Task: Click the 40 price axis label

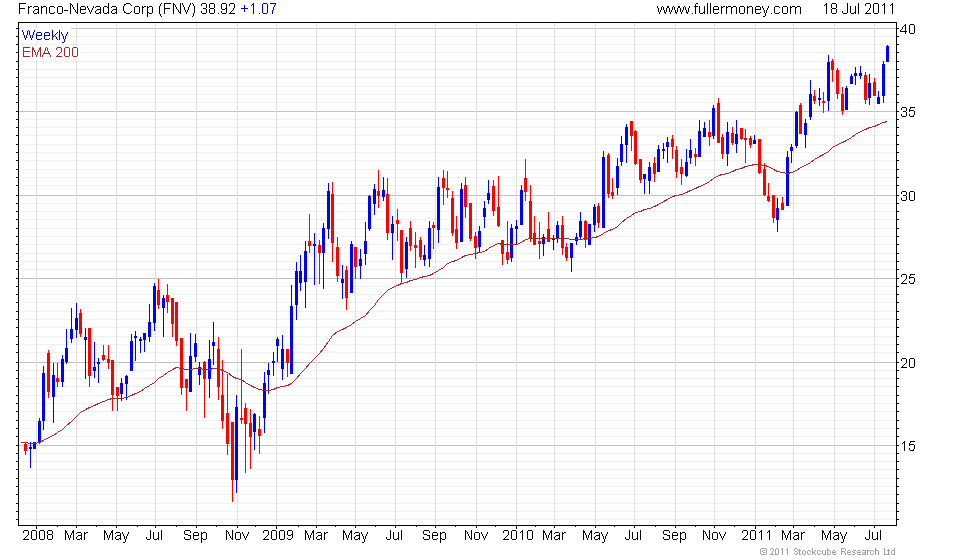Action: pos(908,29)
